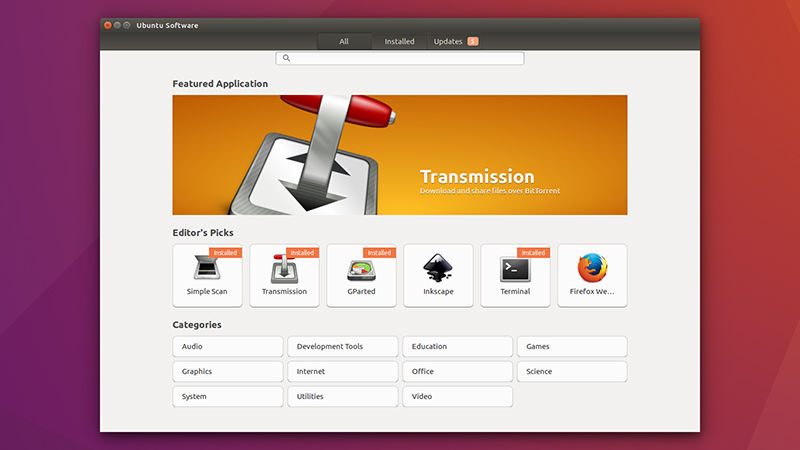The image size is (800, 450).
Task: Click inside the search input field
Action: tap(405, 59)
